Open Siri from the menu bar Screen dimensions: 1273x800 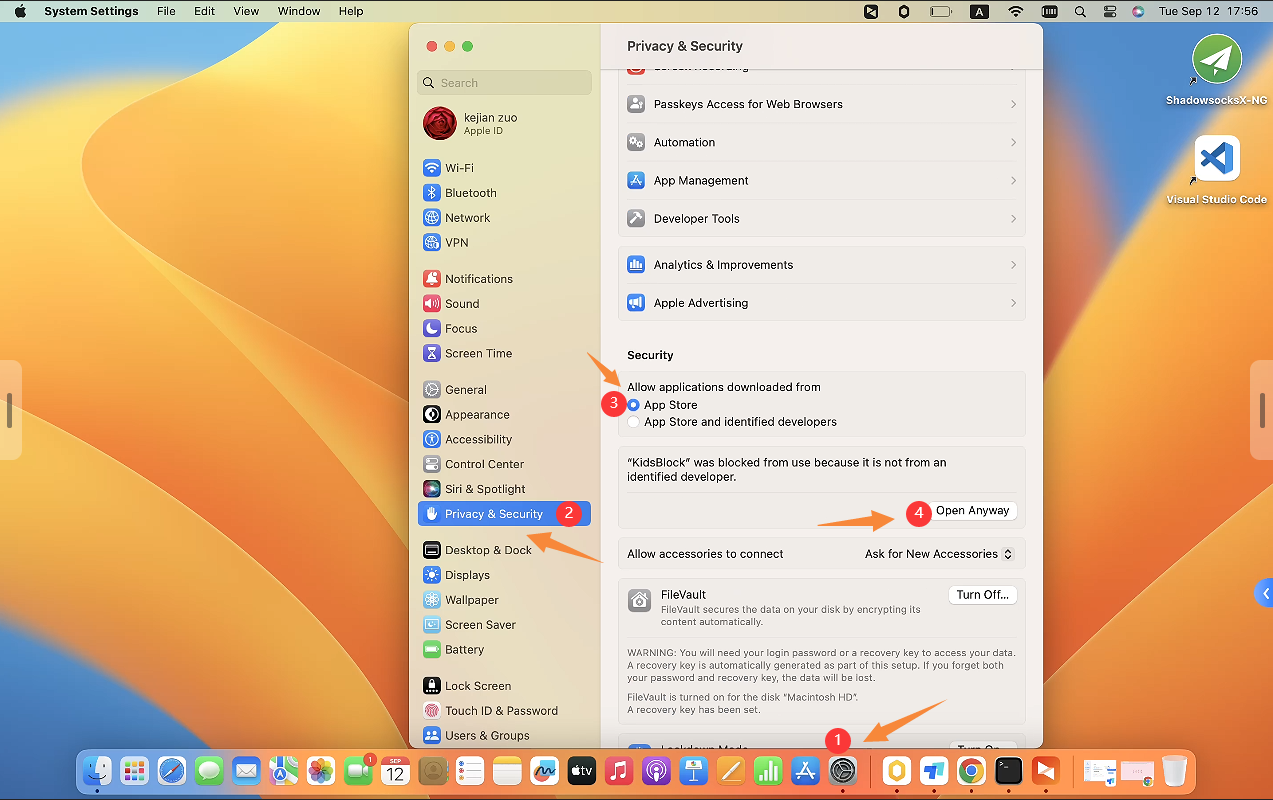[1138, 11]
